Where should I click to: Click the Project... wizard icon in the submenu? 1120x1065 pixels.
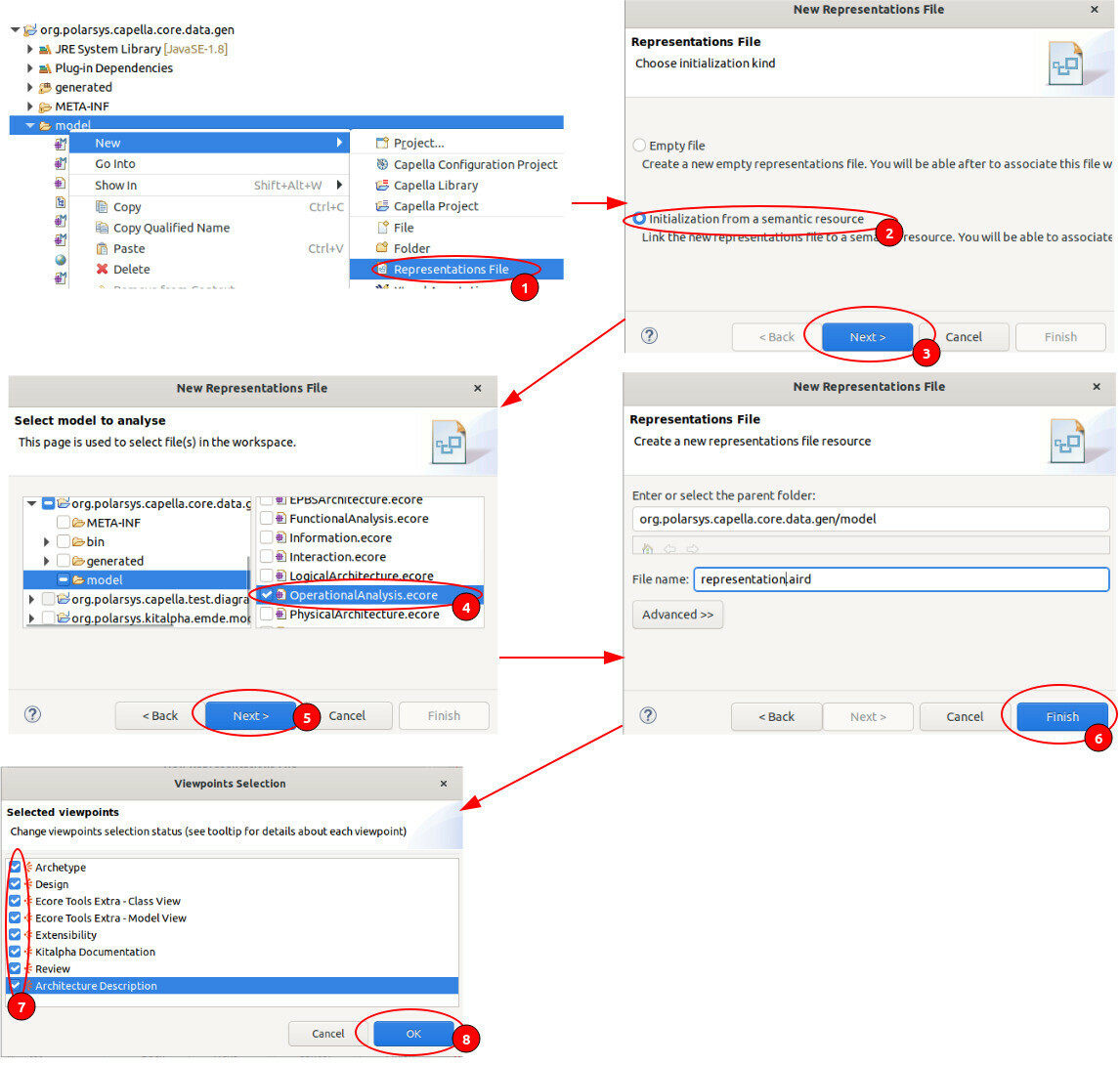(x=382, y=143)
